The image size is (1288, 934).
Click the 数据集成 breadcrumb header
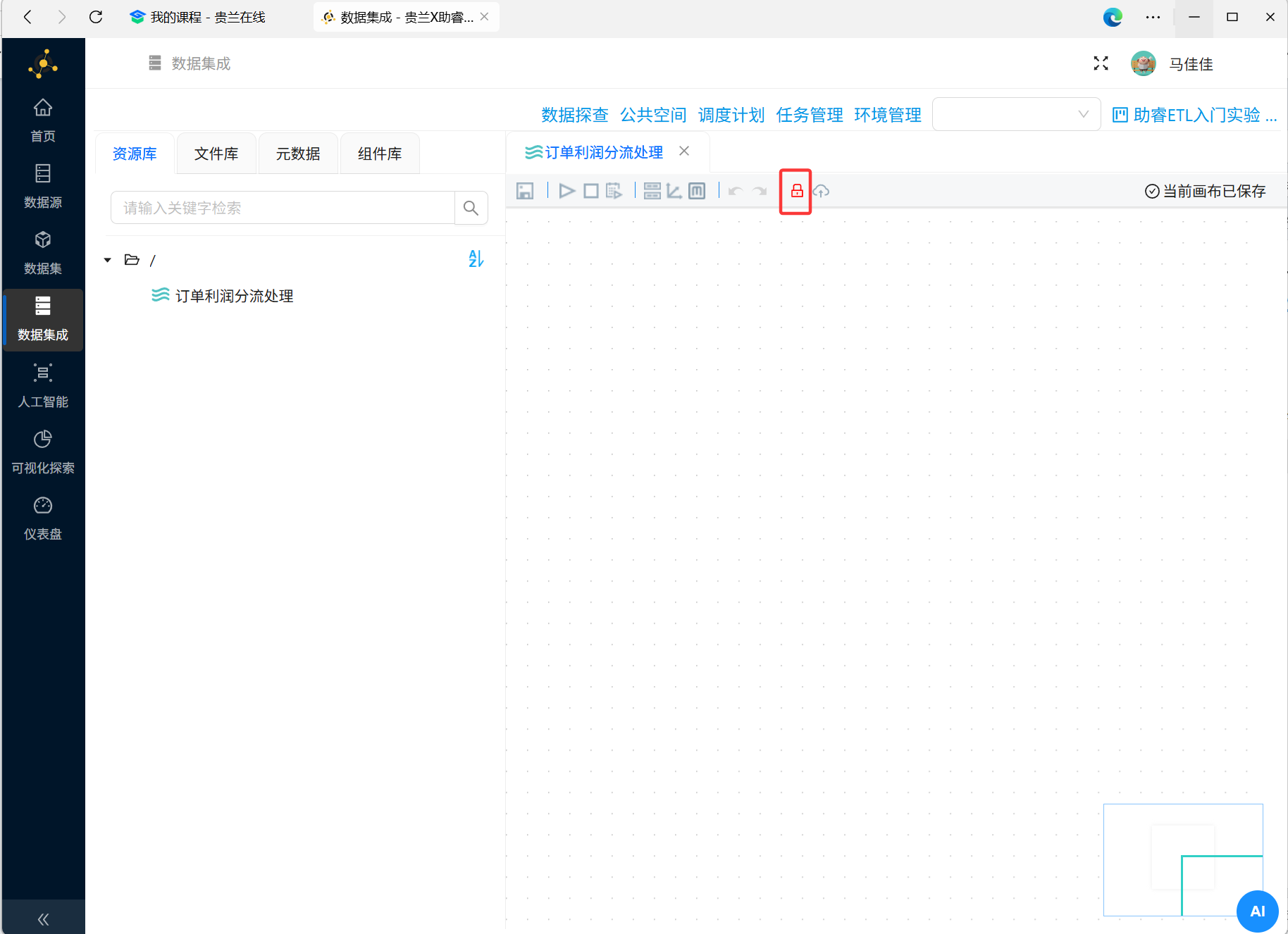tap(190, 63)
